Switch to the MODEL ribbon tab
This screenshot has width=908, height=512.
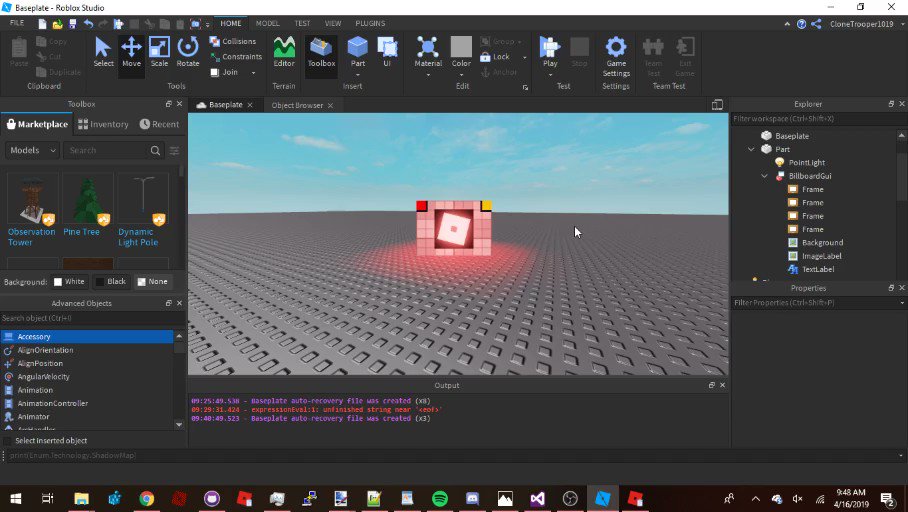click(x=268, y=23)
